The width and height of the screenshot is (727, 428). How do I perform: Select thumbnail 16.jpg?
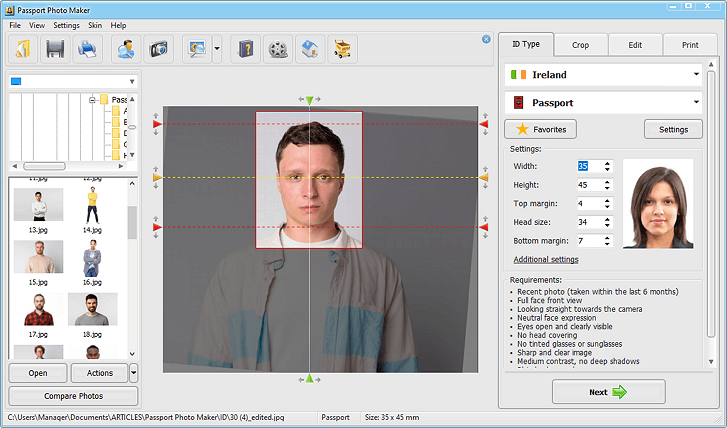pyautogui.click(x=92, y=262)
